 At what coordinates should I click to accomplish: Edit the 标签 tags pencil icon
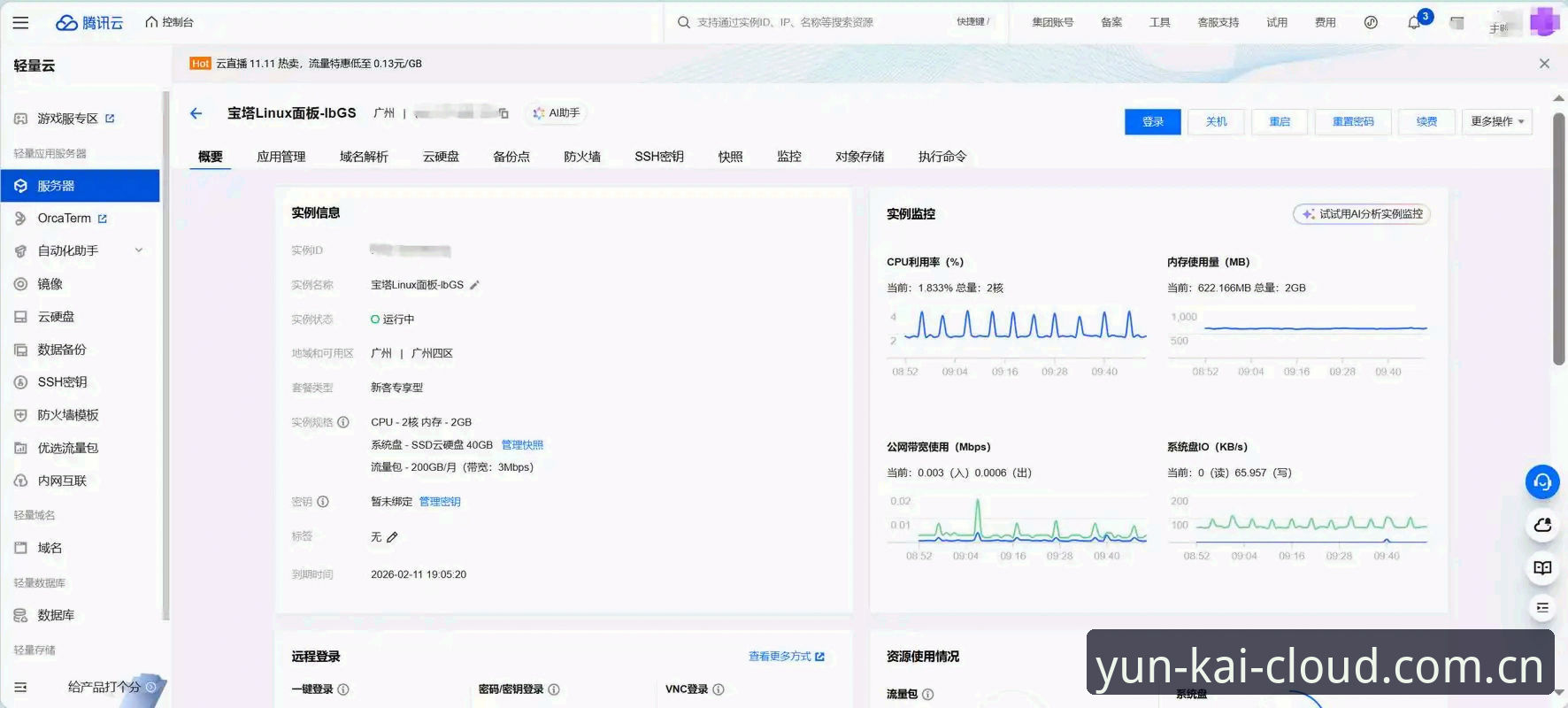(x=392, y=537)
